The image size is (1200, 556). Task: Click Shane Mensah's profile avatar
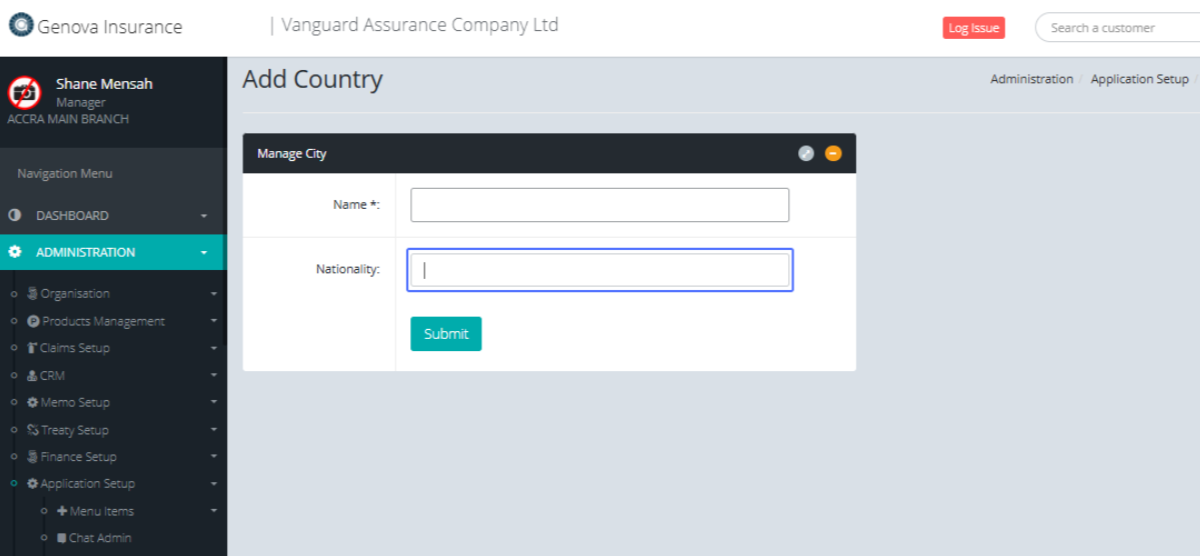point(25,93)
